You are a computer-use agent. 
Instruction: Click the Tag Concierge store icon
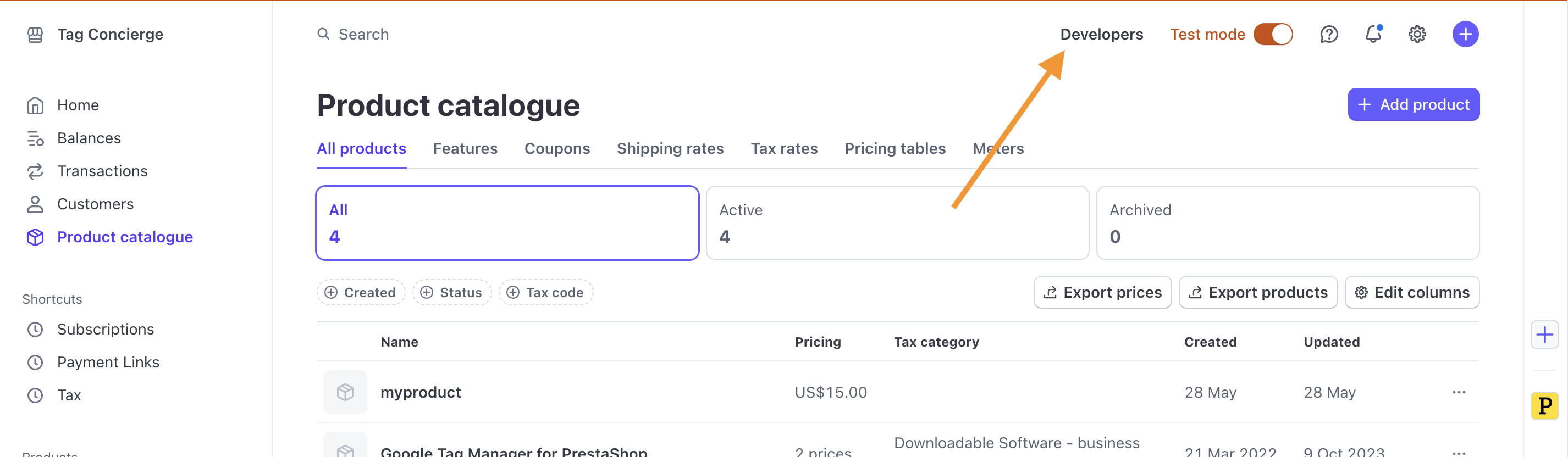(35, 35)
